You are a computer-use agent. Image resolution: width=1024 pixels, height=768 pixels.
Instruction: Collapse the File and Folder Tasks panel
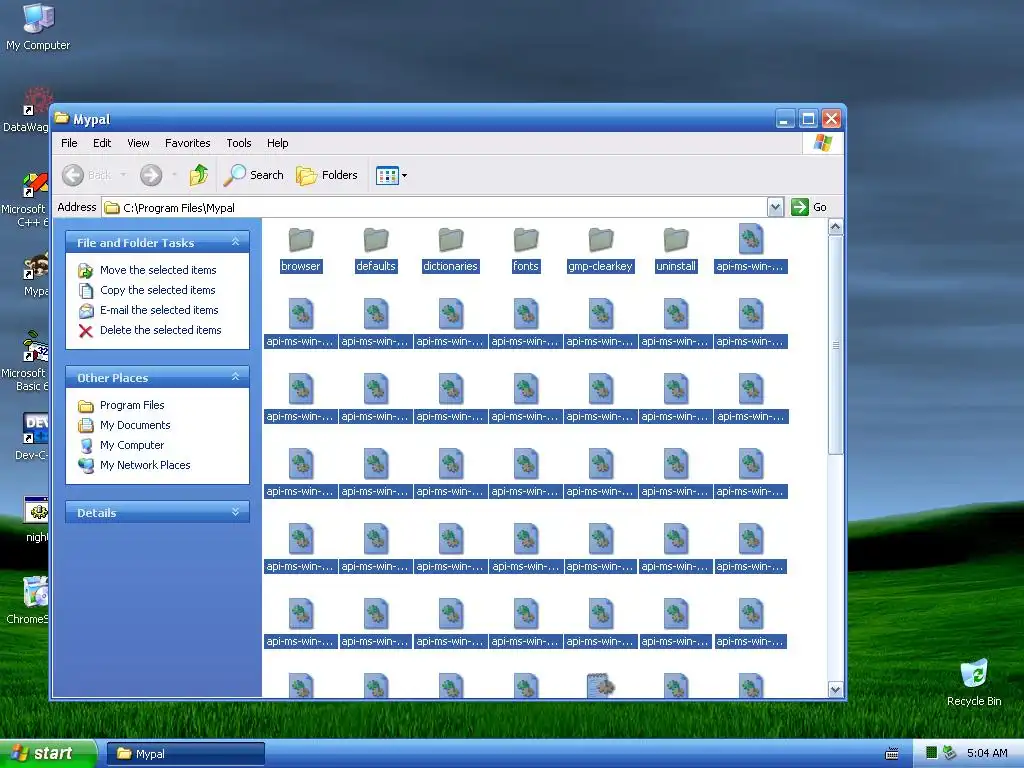236,242
